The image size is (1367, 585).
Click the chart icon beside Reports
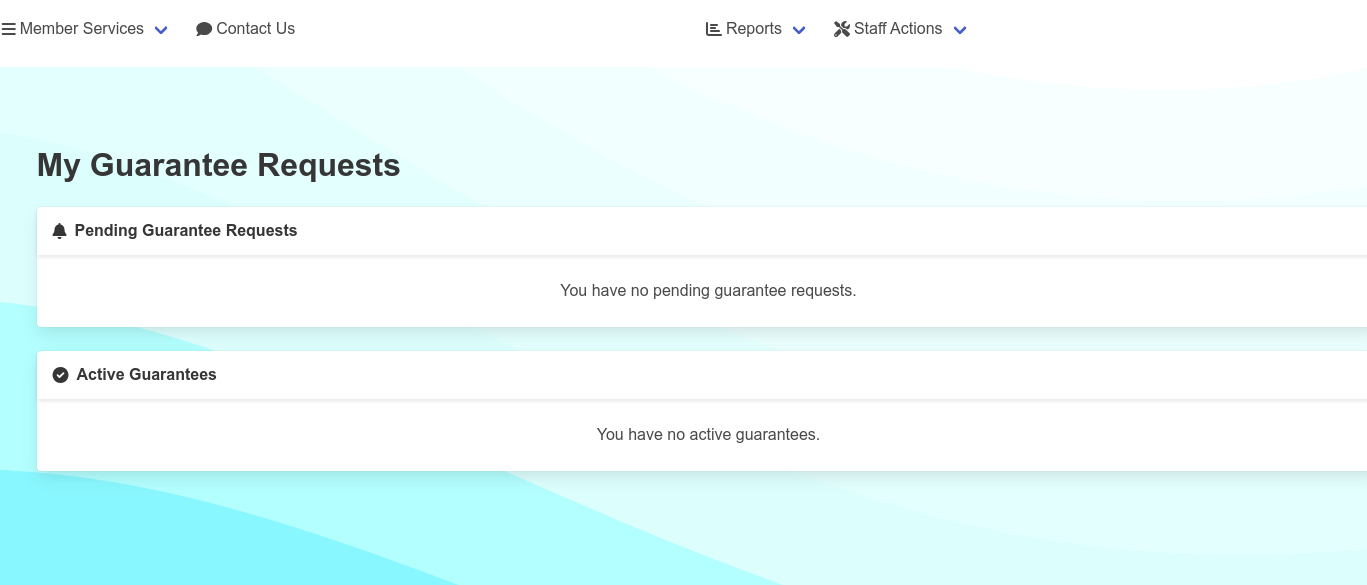pyautogui.click(x=714, y=29)
